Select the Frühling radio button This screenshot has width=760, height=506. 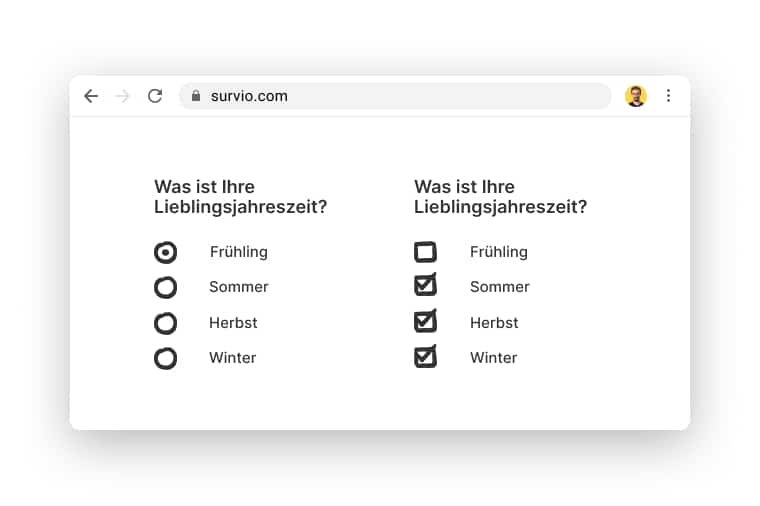166,253
